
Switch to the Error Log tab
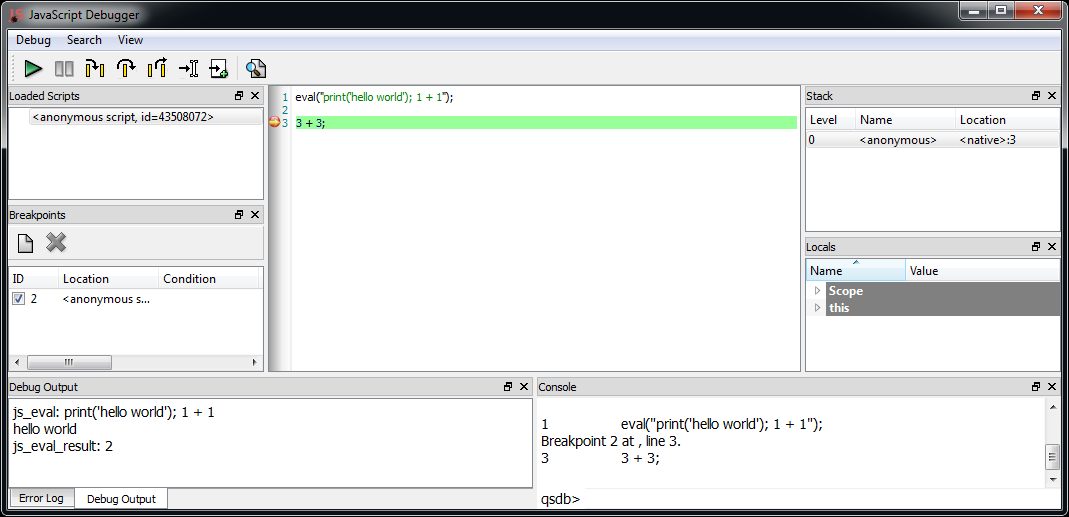(41, 498)
